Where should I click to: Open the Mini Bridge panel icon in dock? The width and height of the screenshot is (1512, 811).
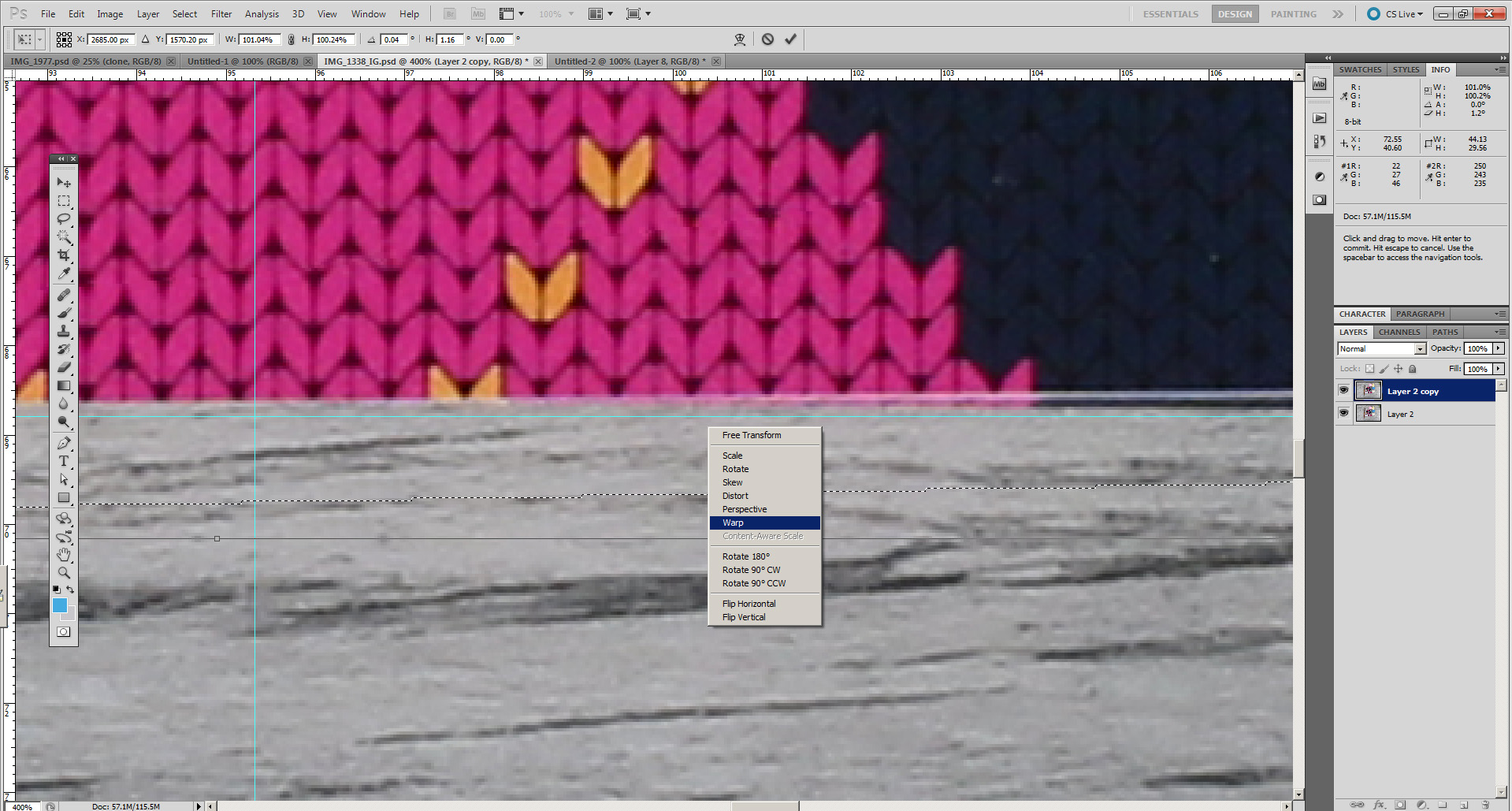(x=1320, y=84)
